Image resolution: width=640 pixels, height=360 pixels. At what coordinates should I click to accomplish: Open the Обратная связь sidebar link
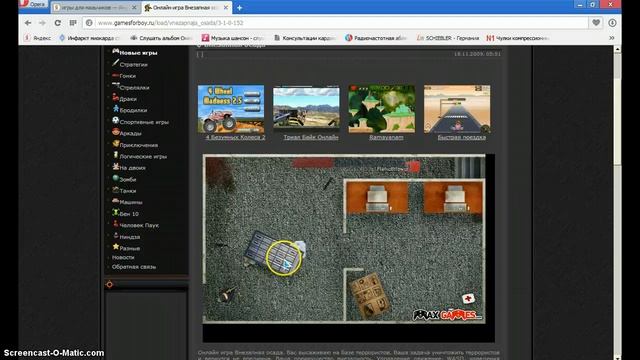(x=134, y=267)
